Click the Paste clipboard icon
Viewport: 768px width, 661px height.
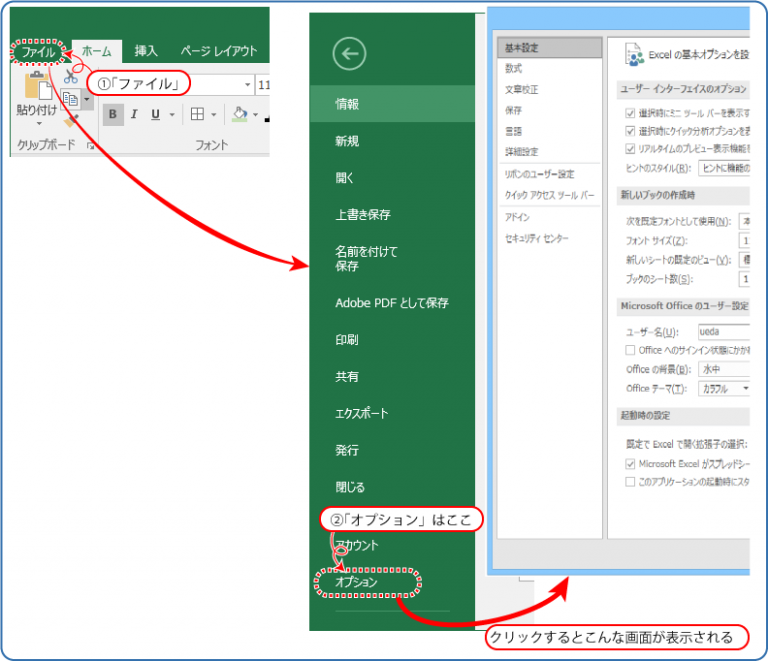coord(38,86)
